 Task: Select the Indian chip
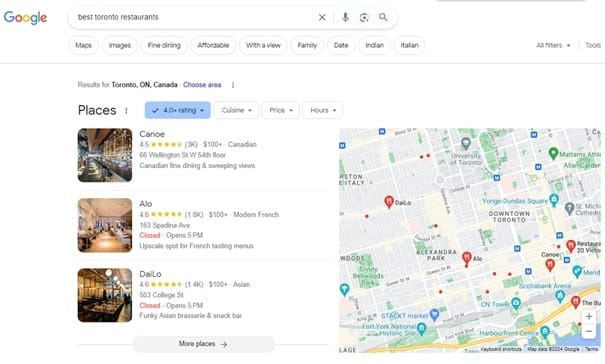click(x=374, y=46)
